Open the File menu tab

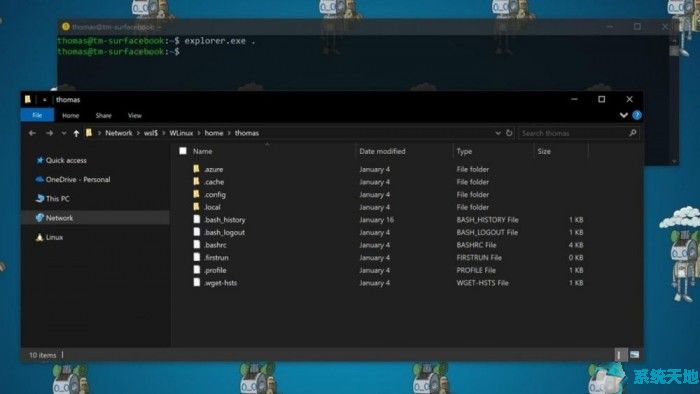tap(37, 115)
